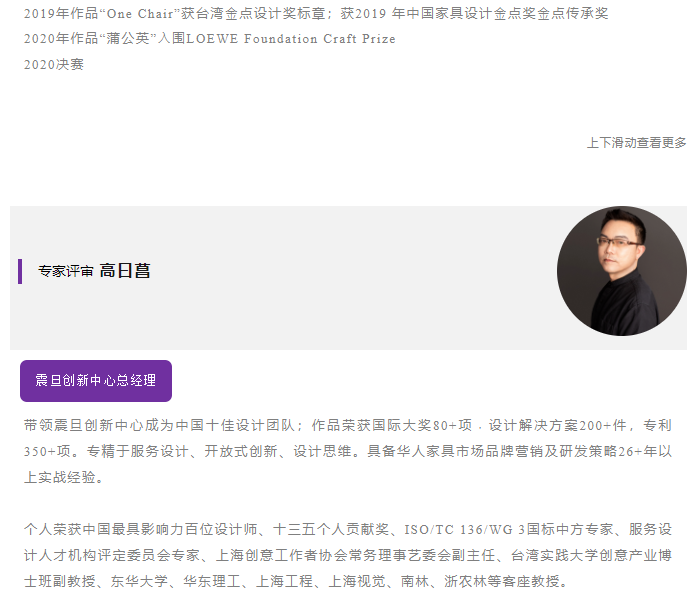The image size is (694, 594).
Task: Click the 上下滑动查看更多 hint text
Action: (x=636, y=143)
